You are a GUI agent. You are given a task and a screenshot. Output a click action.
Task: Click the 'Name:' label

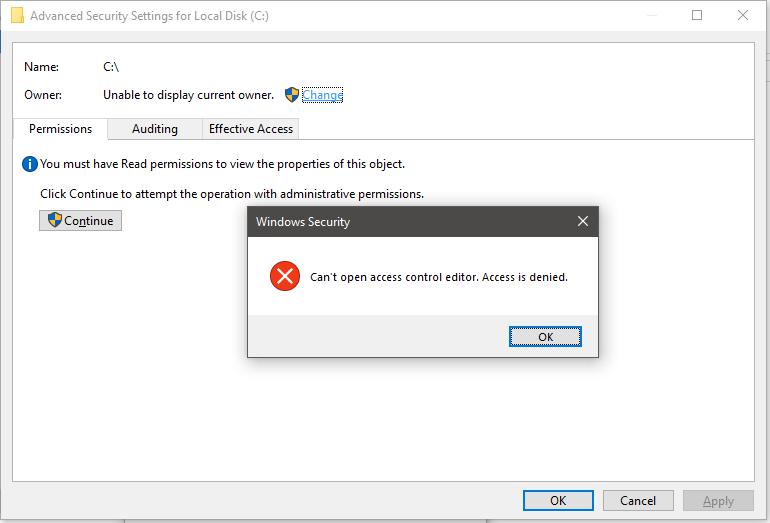[x=42, y=67]
